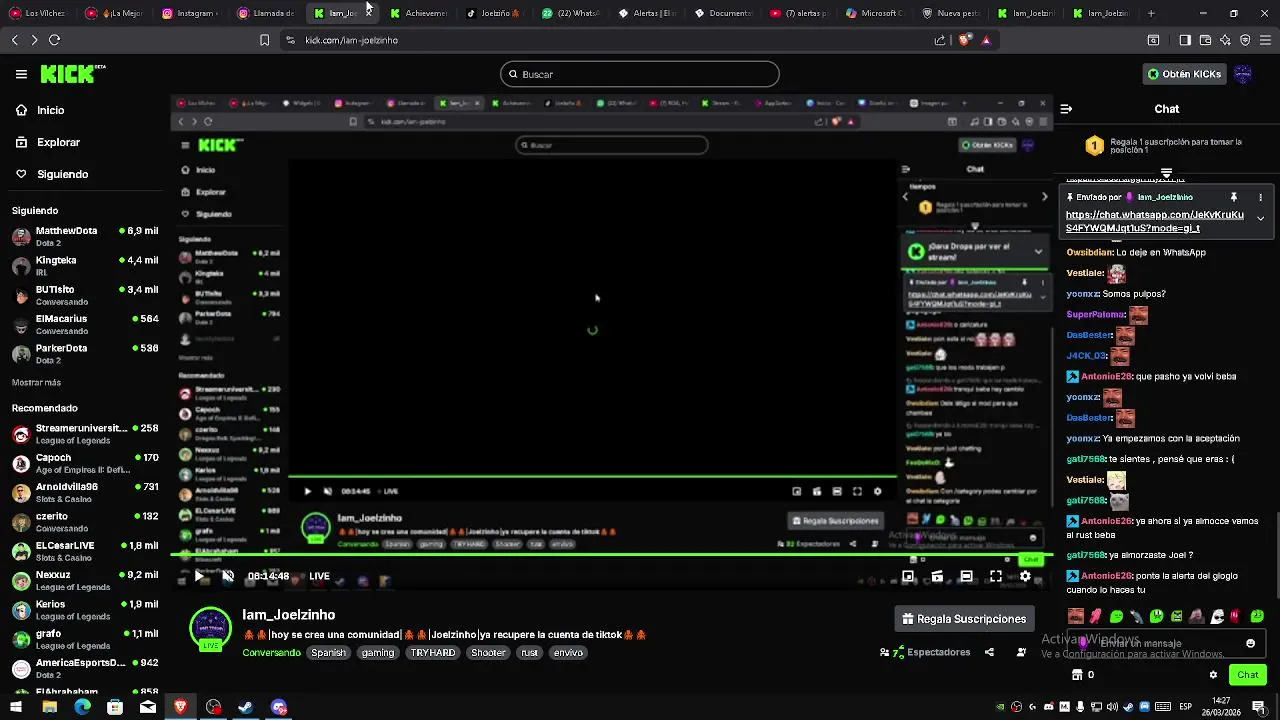Open MatthewDota channel in sidebar

(x=85, y=236)
